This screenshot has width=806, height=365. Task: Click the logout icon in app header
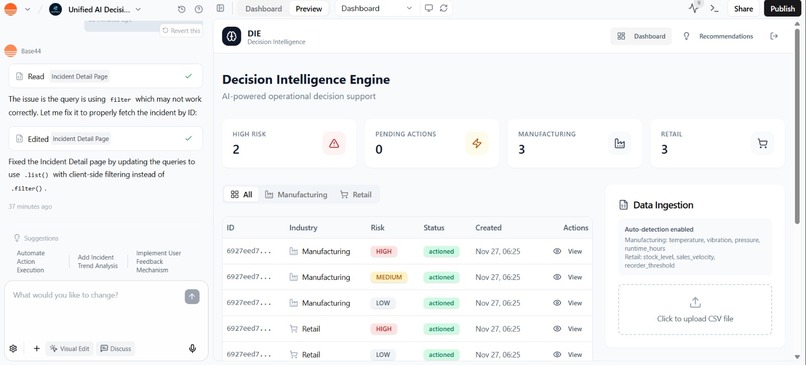774,36
